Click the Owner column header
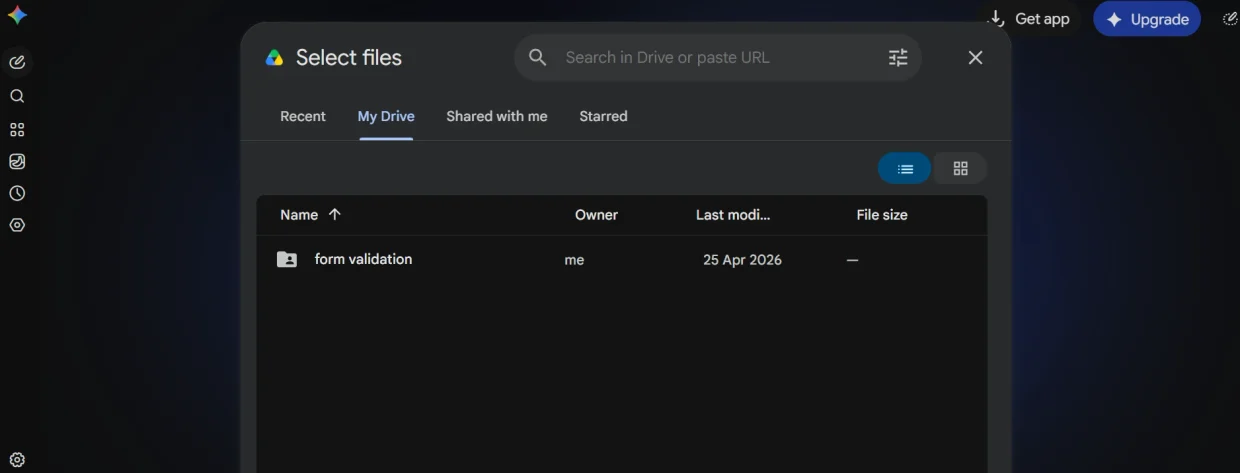The image size is (1240, 473). tap(596, 214)
